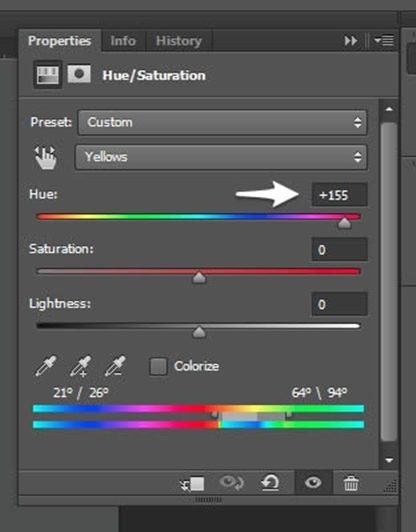Viewport: 416px width, 532px height.
Task: Enable the Colorize checkbox
Action: point(158,366)
